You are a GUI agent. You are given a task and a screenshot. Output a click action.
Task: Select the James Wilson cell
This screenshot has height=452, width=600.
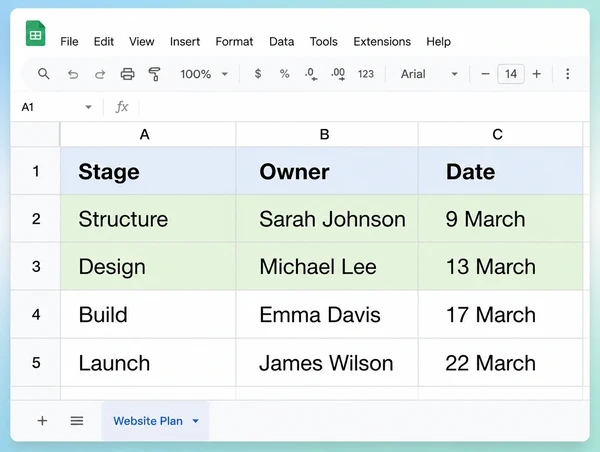point(327,363)
